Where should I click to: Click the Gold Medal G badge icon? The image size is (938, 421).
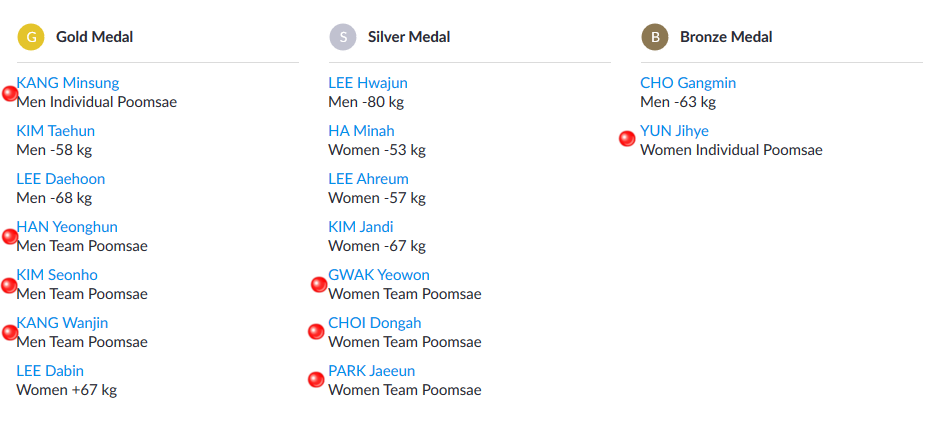tap(31, 37)
